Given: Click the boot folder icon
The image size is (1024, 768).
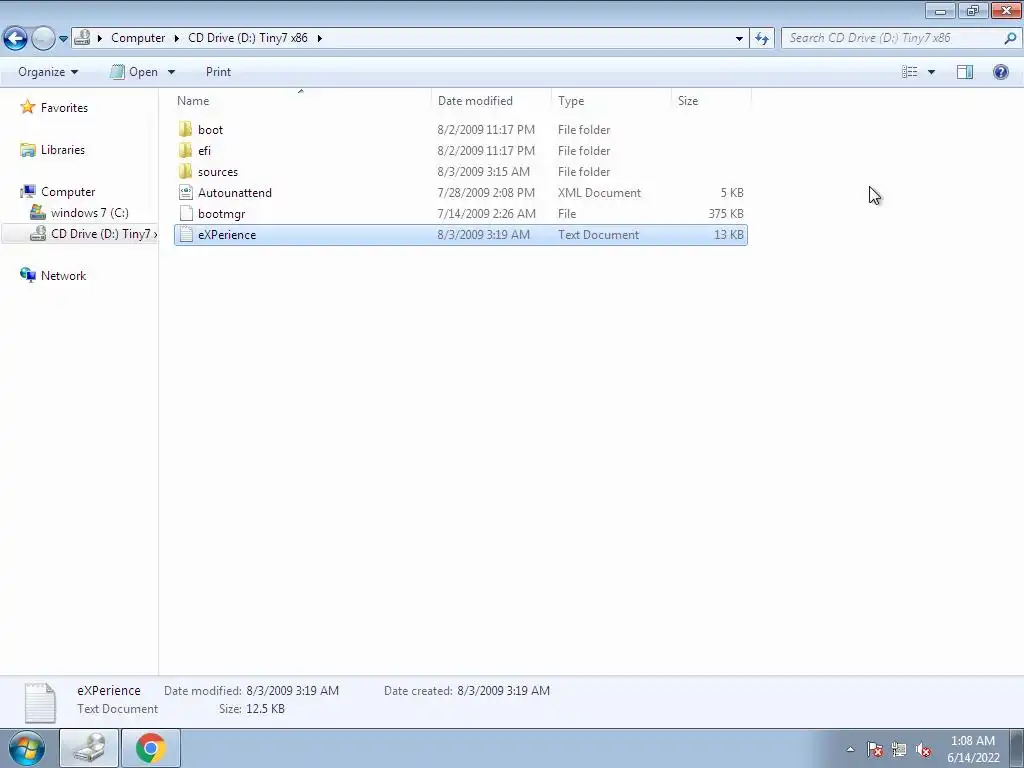Looking at the screenshot, I should 185,129.
